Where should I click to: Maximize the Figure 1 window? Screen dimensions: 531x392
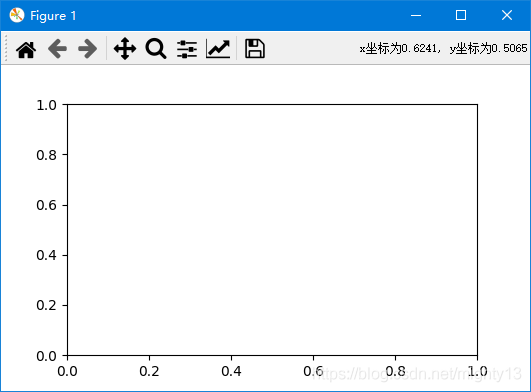point(461,15)
